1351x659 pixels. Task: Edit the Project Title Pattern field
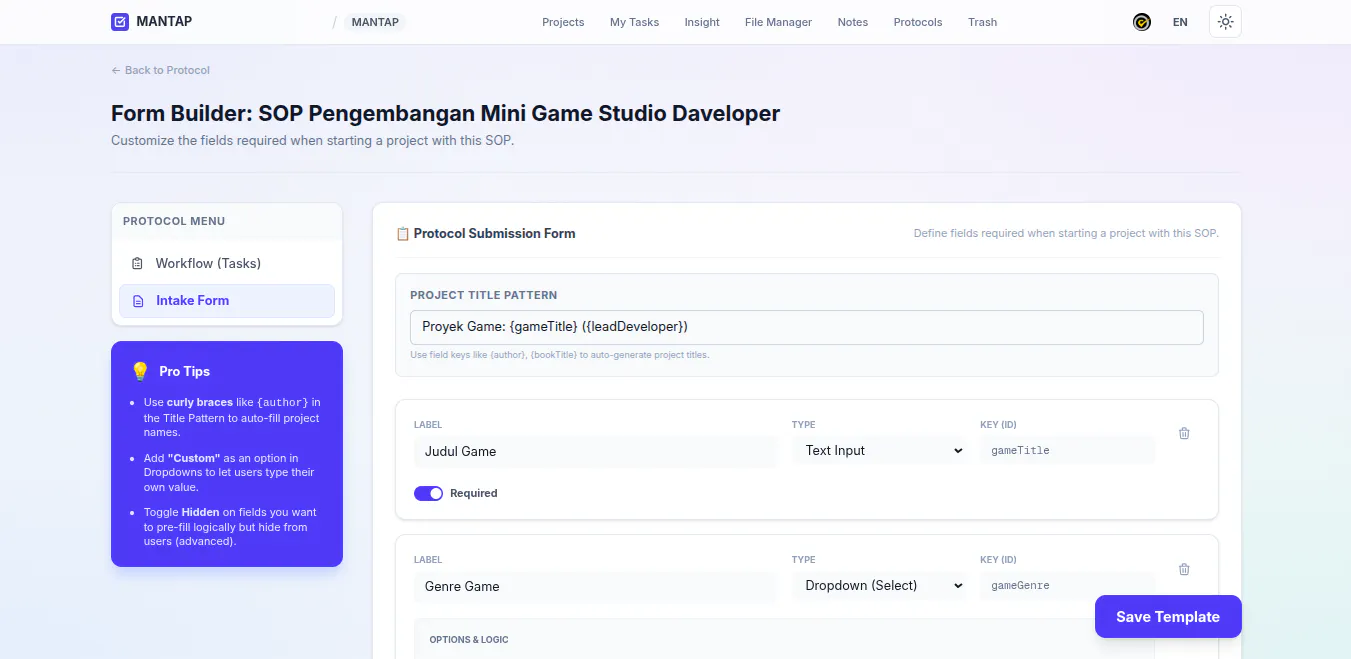click(x=806, y=327)
